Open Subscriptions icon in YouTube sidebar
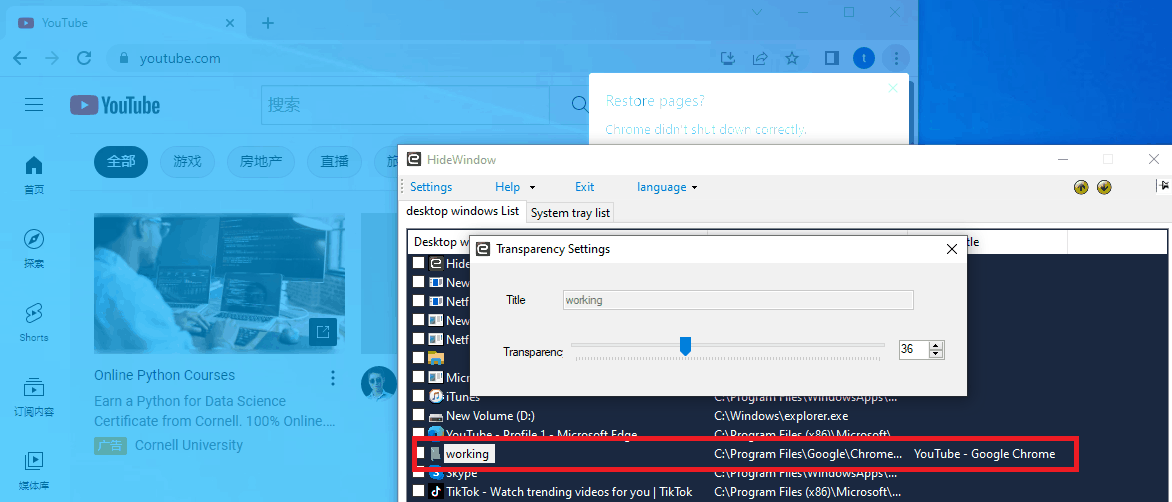Image resolution: width=1172 pixels, height=502 pixels. (34, 387)
